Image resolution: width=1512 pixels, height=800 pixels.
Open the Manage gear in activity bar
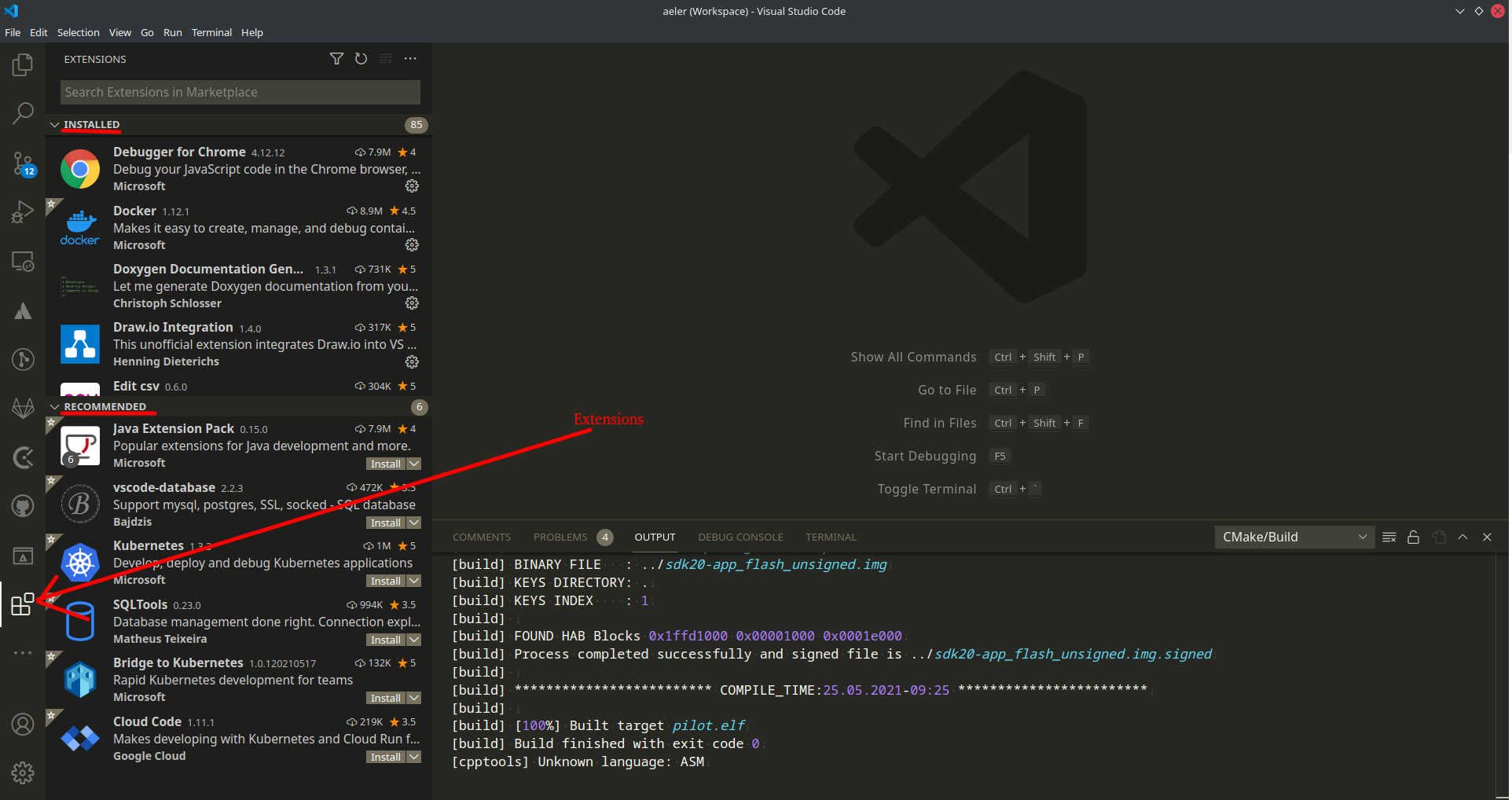pyautogui.click(x=23, y=773)
